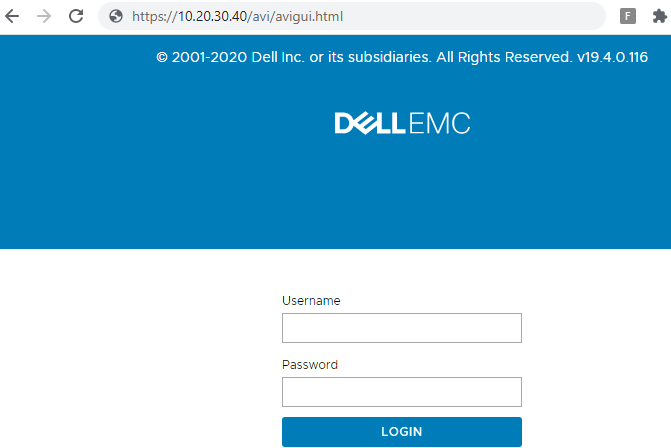Click the Password field label
The height and width of the screenshot is (448, 671).
point(310,365)
